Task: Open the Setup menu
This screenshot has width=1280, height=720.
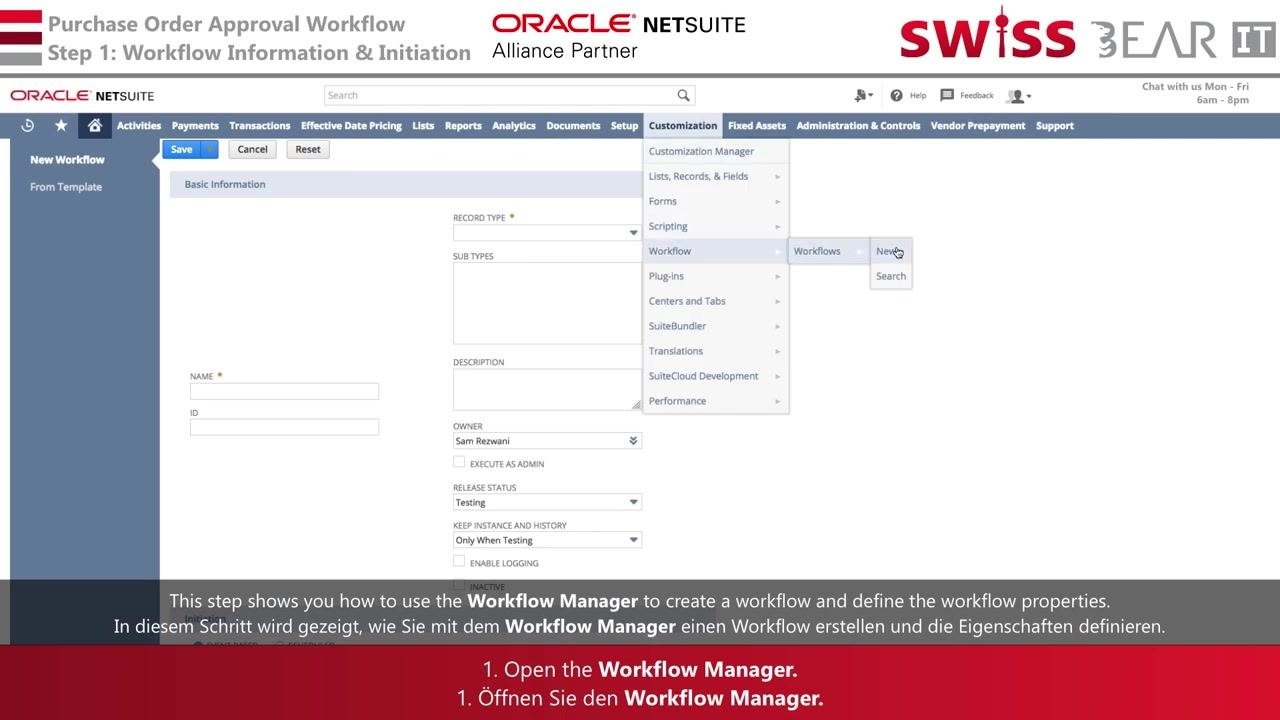Action: click(625, 126)
